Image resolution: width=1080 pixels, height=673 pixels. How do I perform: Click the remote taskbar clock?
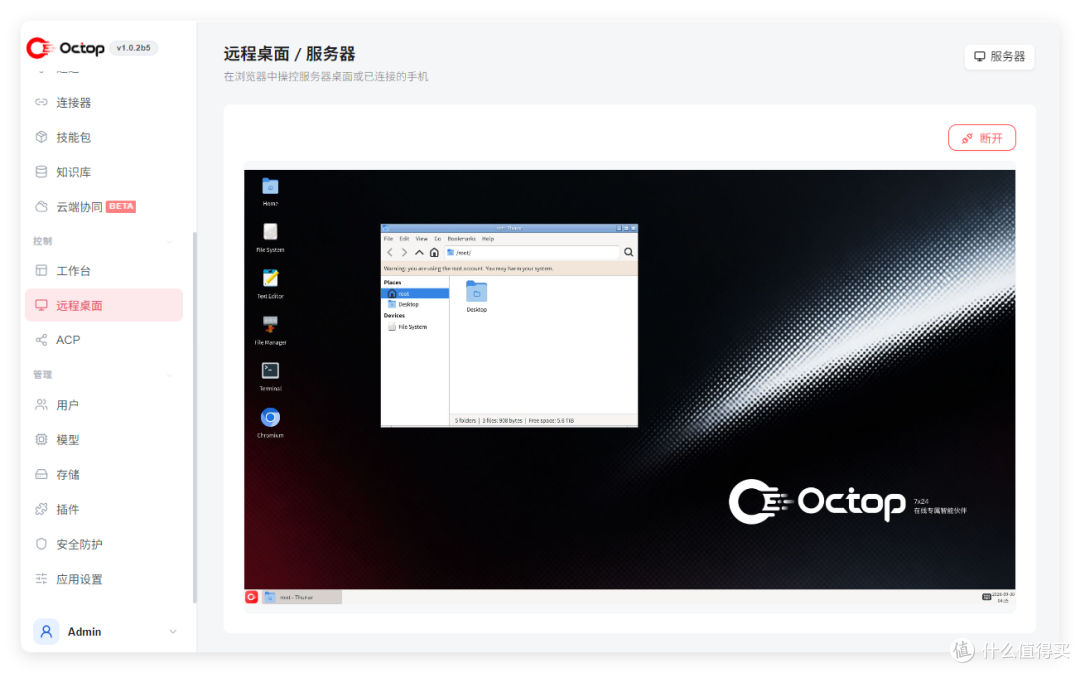1003,597
